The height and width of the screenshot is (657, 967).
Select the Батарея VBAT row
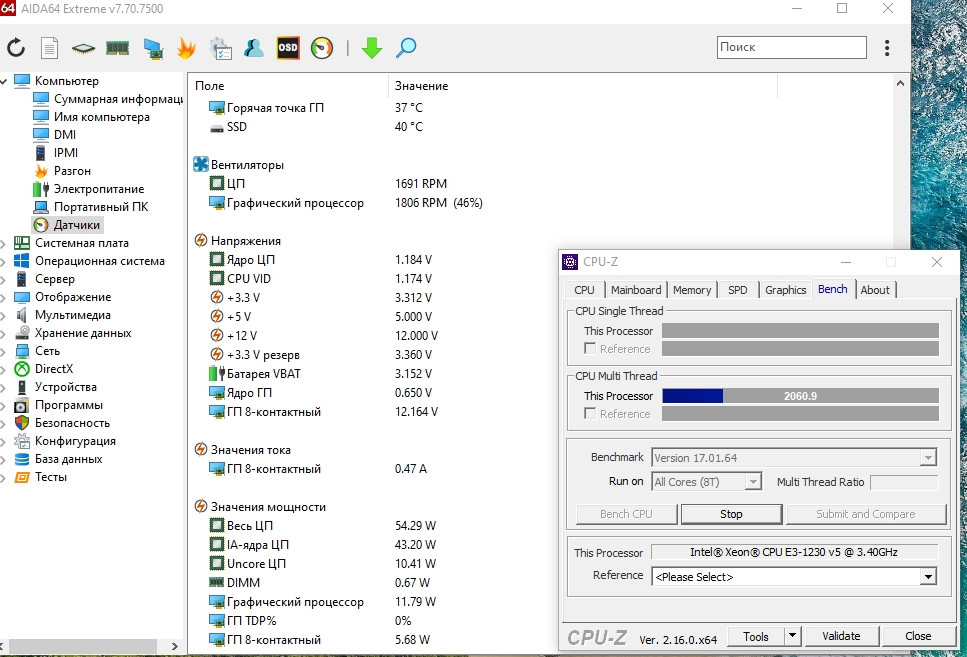coord(321,374)
